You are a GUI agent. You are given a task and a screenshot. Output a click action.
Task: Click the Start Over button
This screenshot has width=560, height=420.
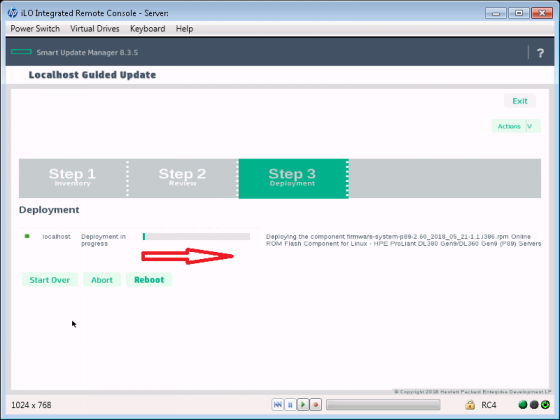(x=50, y=280)
